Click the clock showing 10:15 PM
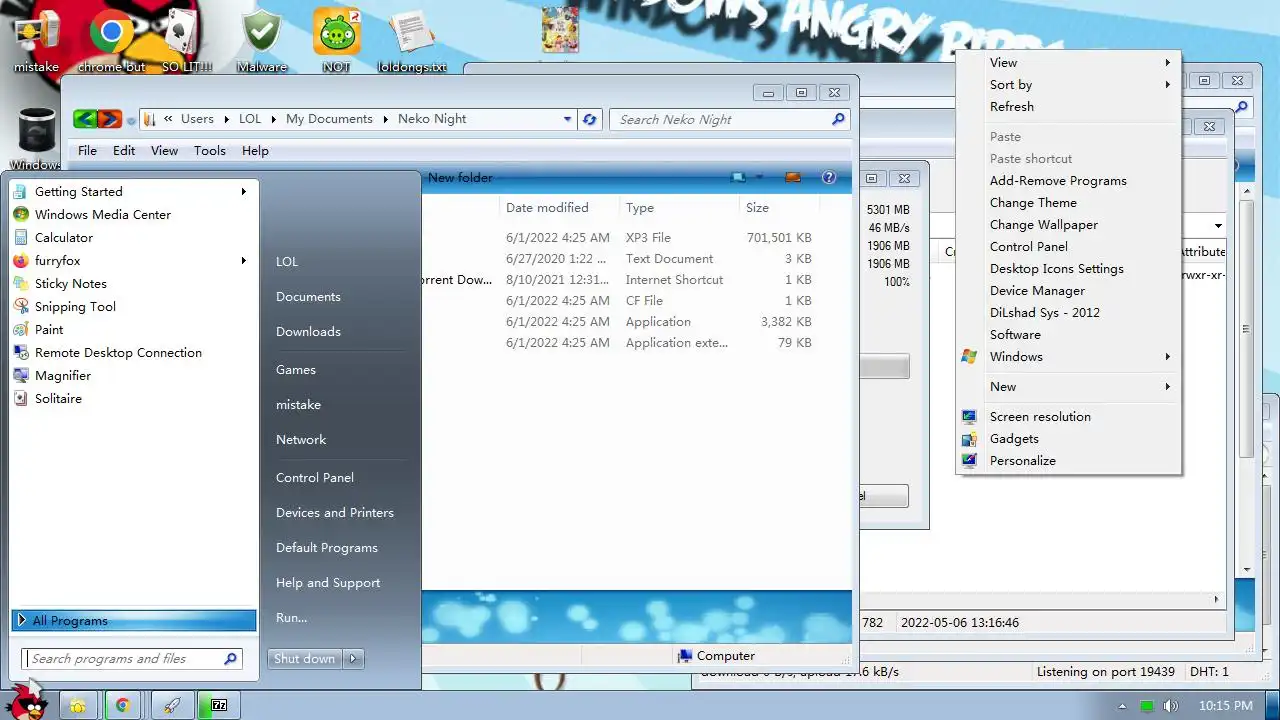1280x720 pixels. [1225, 706]
